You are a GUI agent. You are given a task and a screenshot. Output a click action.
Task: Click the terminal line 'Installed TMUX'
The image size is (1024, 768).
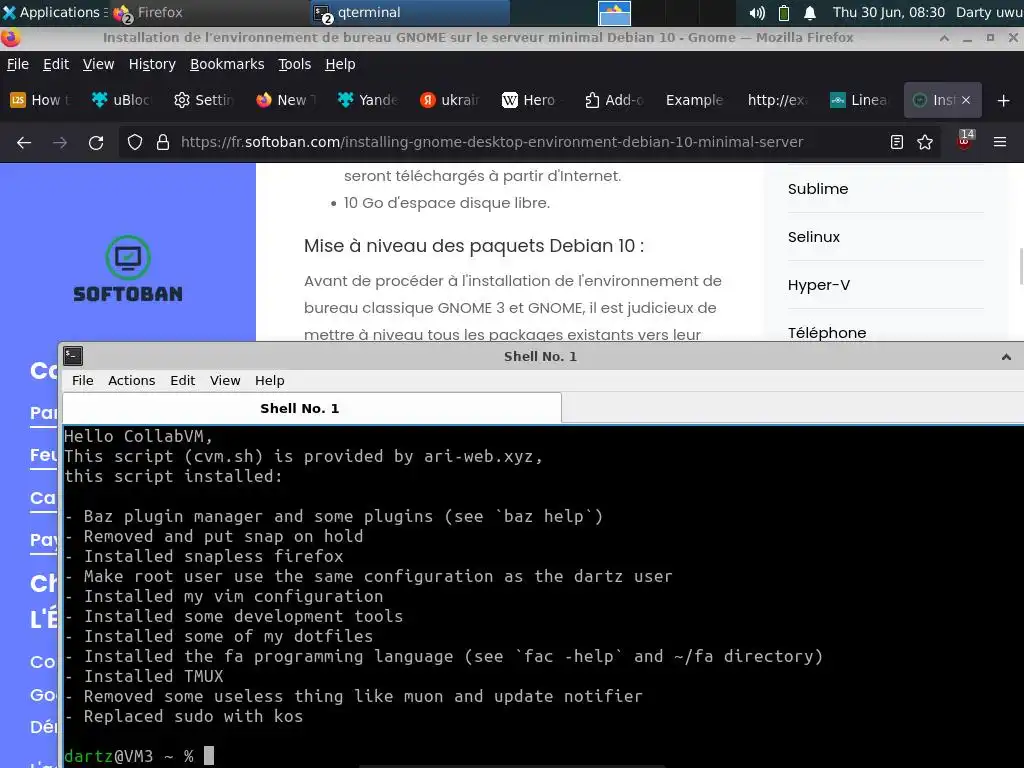click(153, 677)
